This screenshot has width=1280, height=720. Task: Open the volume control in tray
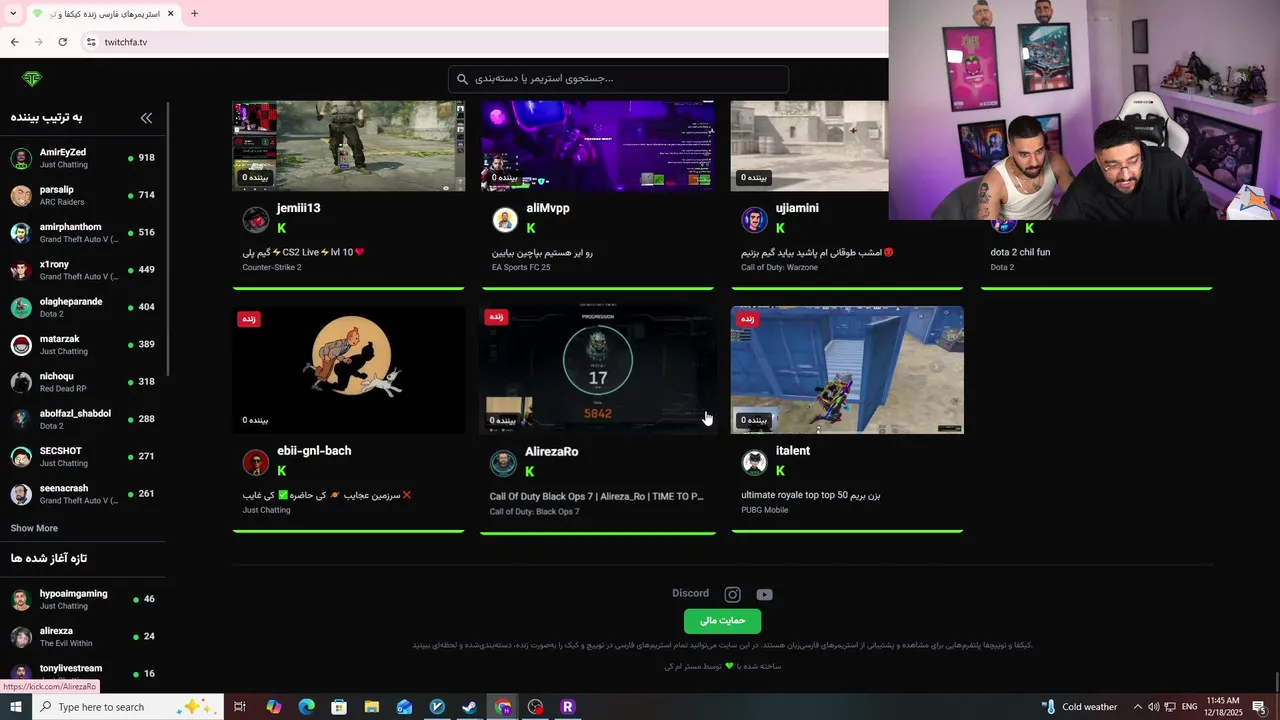tap(1153, 707)
